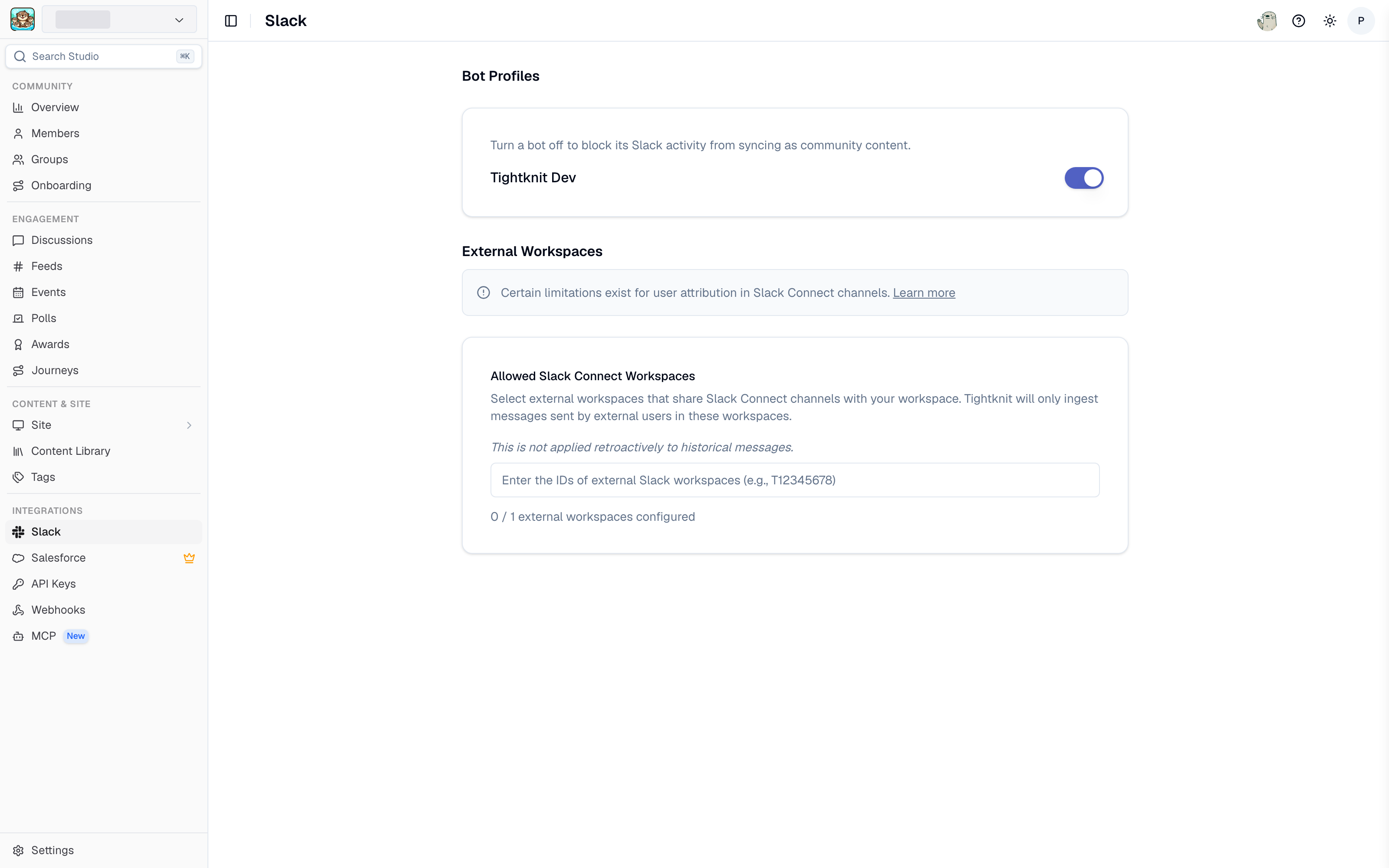Click the Webhooks icon
The height and width of the screenshot is (868, 1389).
pos(18,610)
